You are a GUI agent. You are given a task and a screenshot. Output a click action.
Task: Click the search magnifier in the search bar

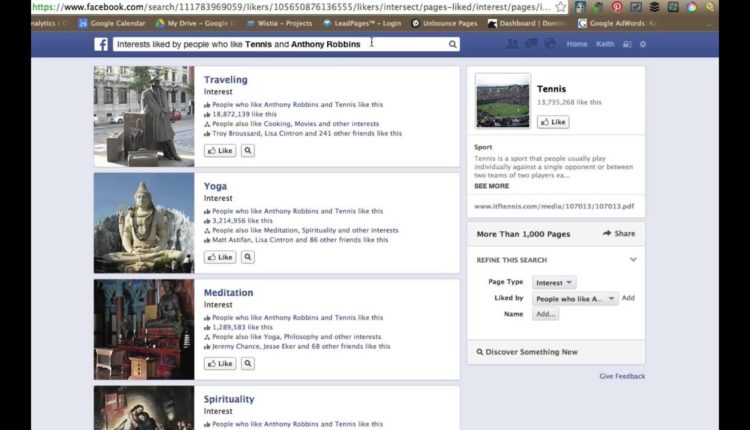tap(452, 44)
